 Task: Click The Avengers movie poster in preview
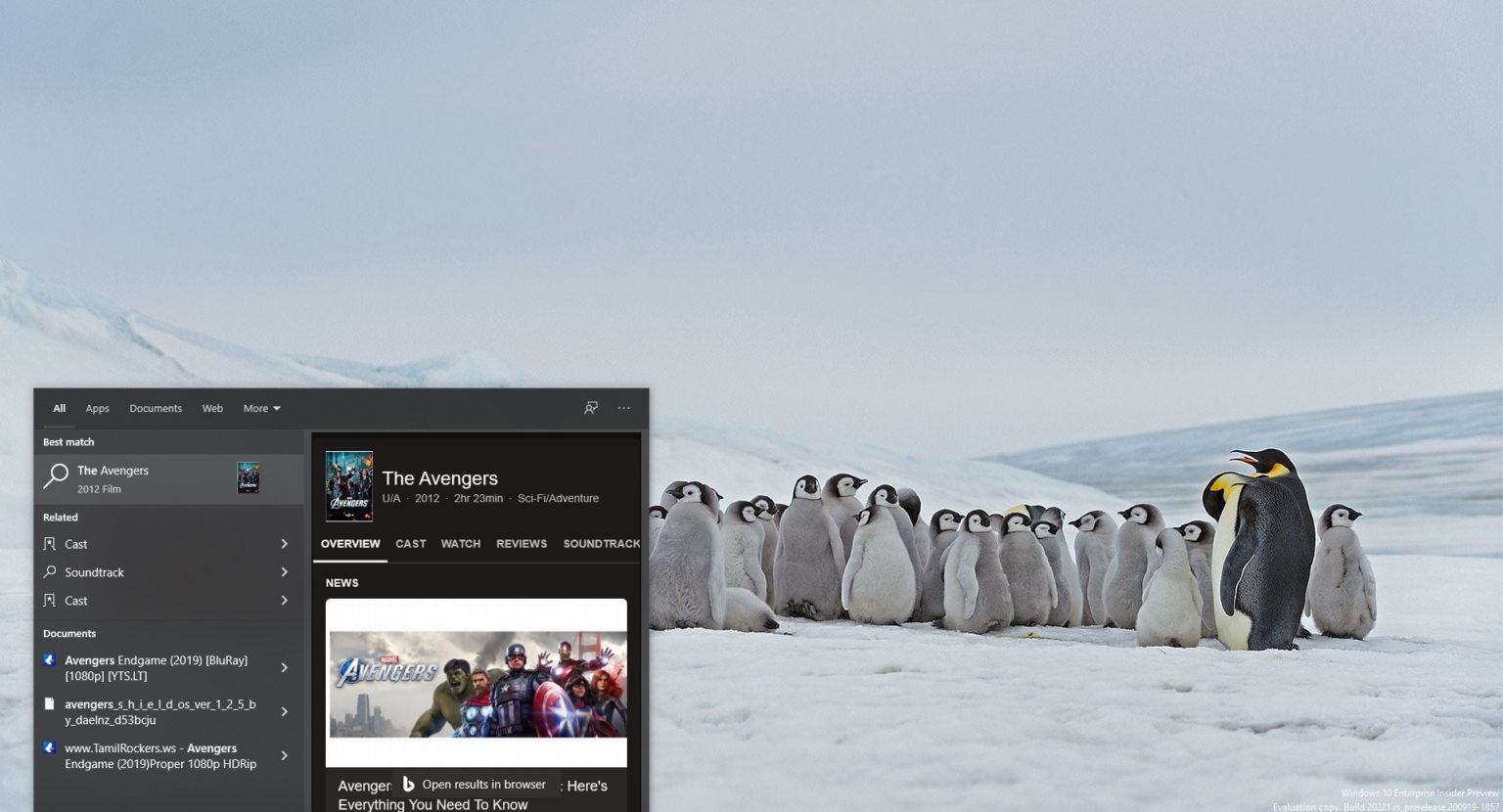coord(349,486)
